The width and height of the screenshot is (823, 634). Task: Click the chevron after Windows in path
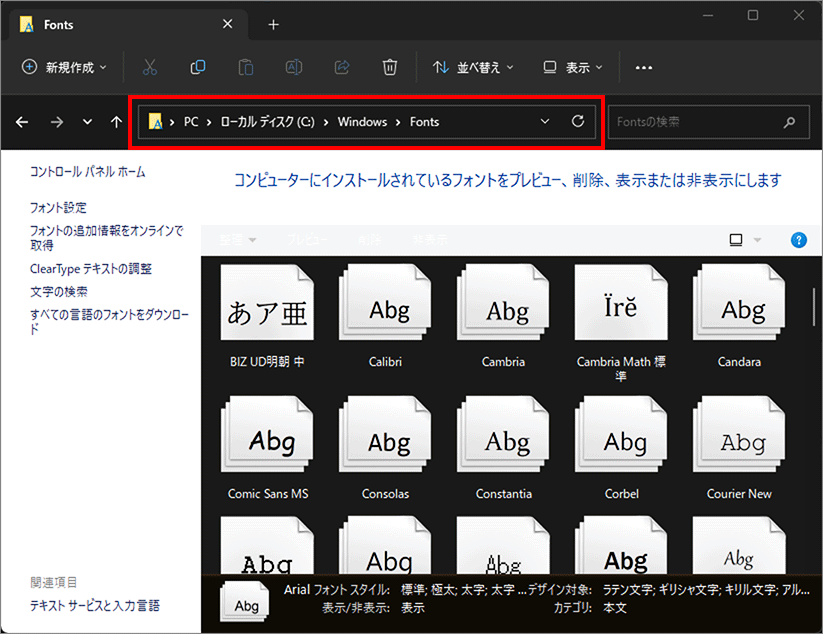click(398, 122)
